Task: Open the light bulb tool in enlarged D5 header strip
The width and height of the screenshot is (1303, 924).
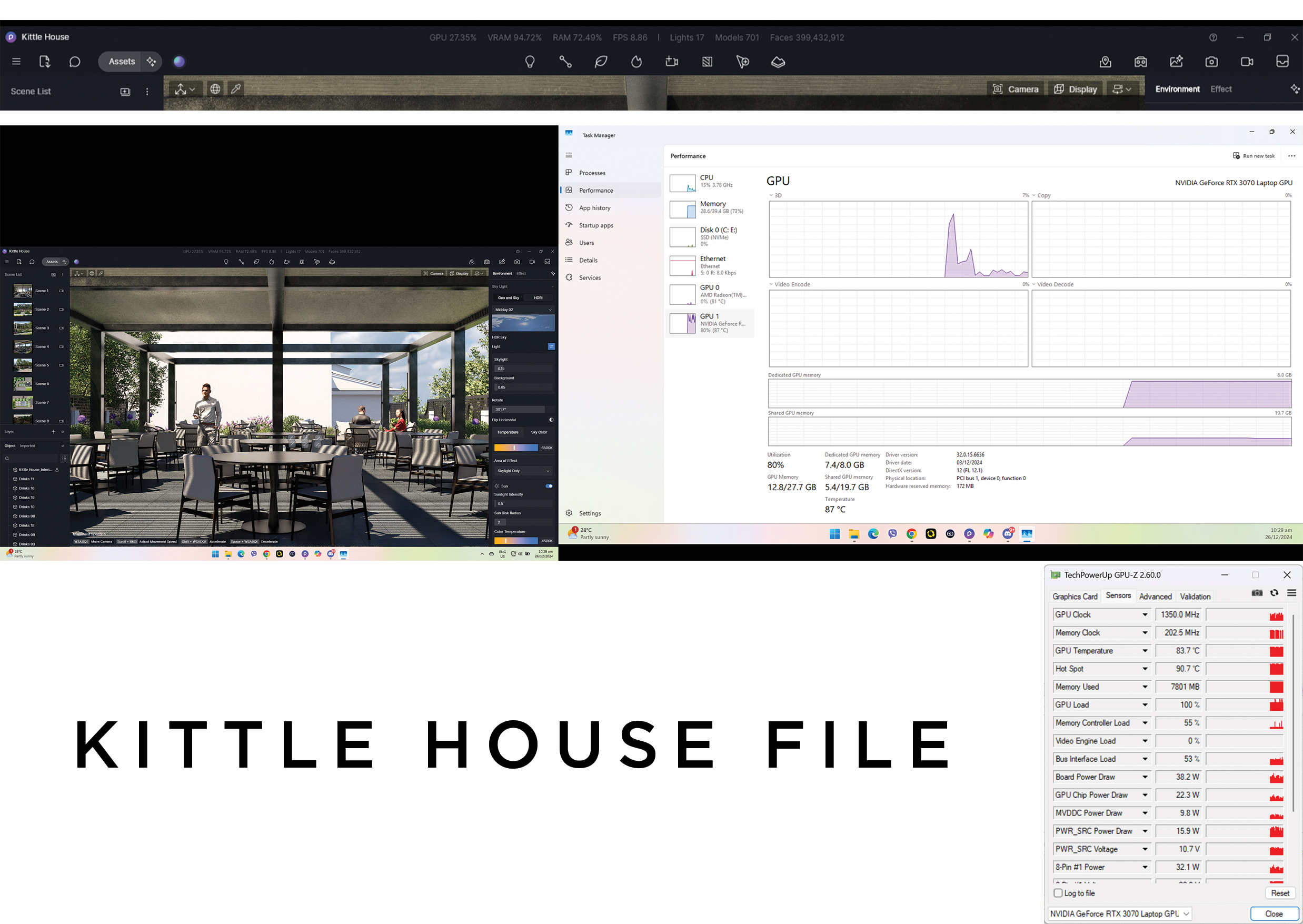Action: [x=530, y=62]
